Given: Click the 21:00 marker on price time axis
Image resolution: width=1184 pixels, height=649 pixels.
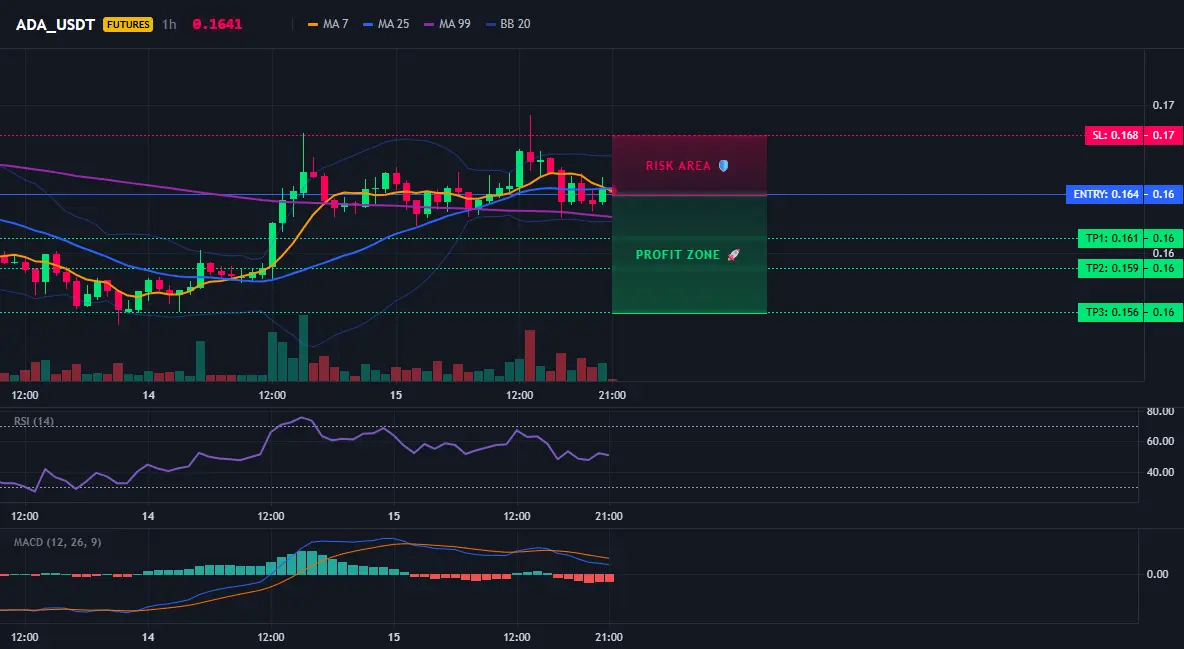Looking at the screenshot, I should 612,395.
